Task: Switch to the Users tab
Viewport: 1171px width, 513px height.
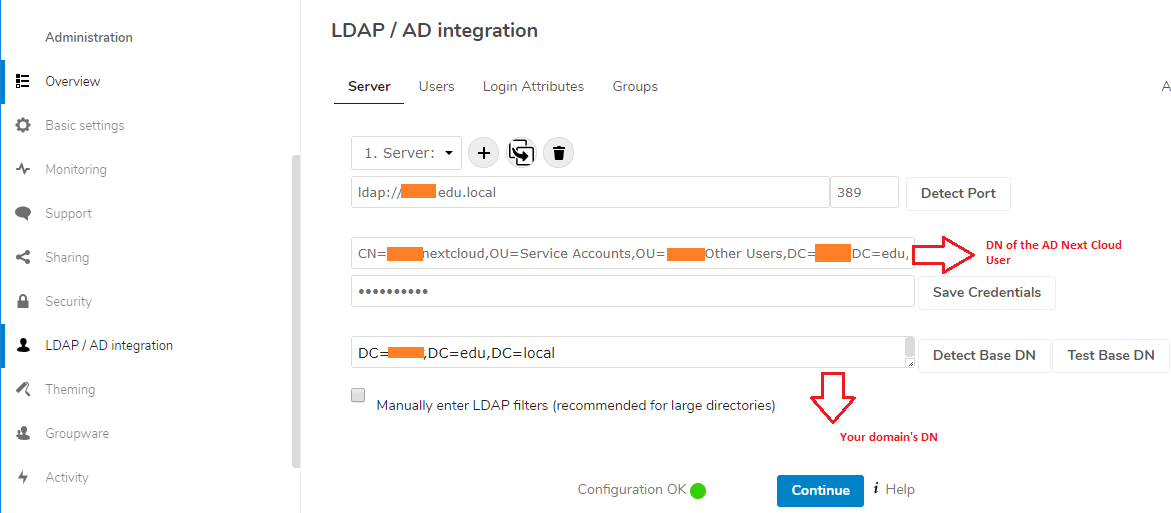Action: 436,87
